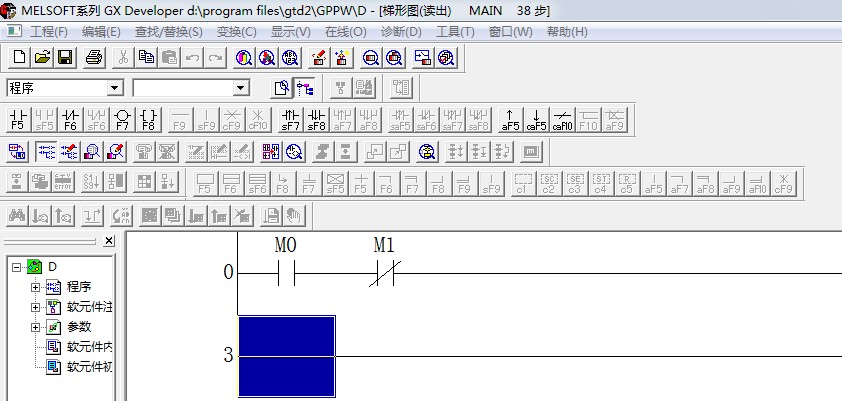Insert normally closed contact with F6 button

coord(70,120)
